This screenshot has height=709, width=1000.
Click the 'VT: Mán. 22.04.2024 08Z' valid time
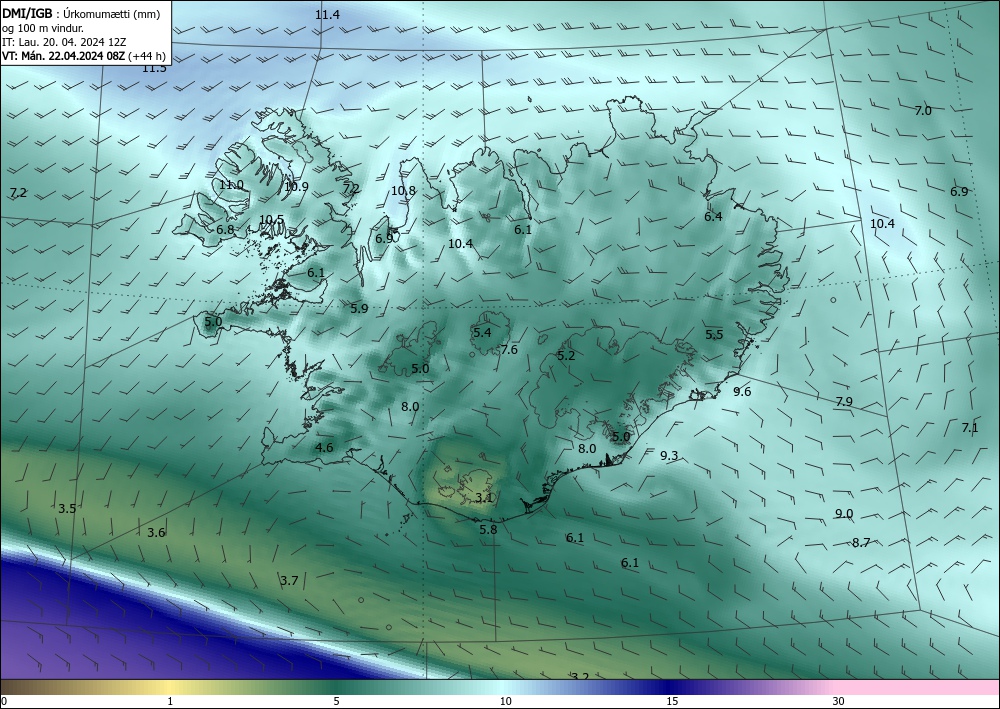[64, 55]
